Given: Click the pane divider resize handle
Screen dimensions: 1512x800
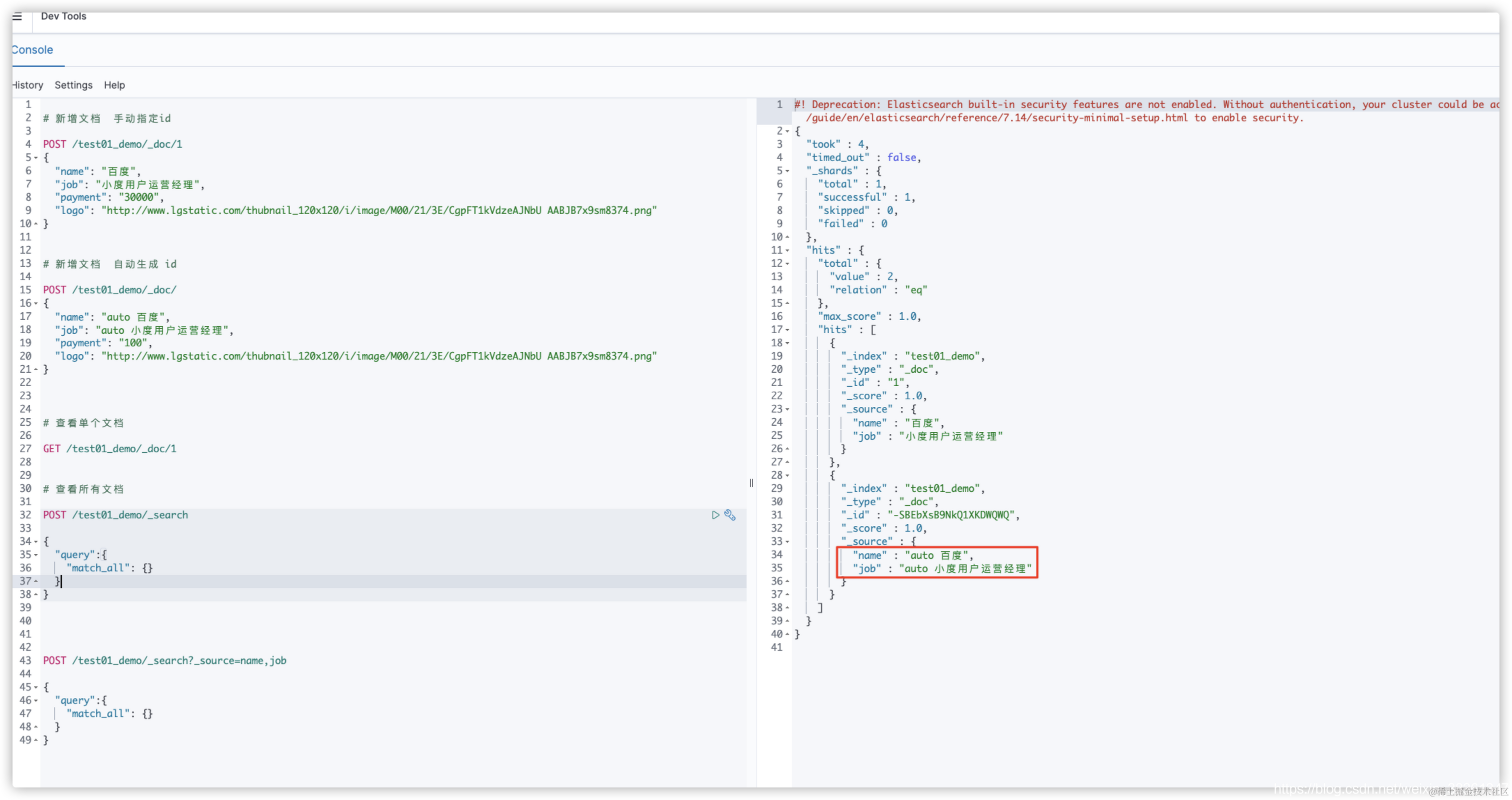Looking at the screenshot, I should pos(751,483).
